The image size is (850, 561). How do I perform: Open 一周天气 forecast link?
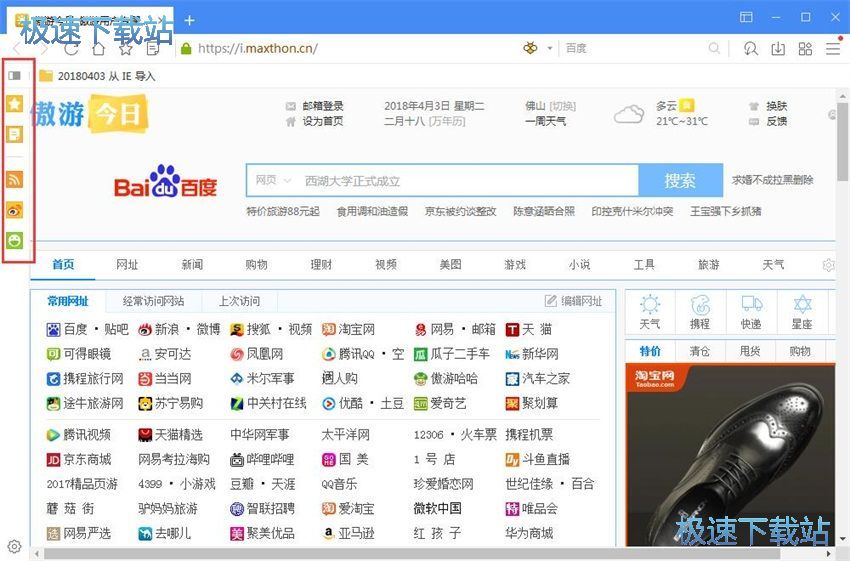tap(545, 121)
